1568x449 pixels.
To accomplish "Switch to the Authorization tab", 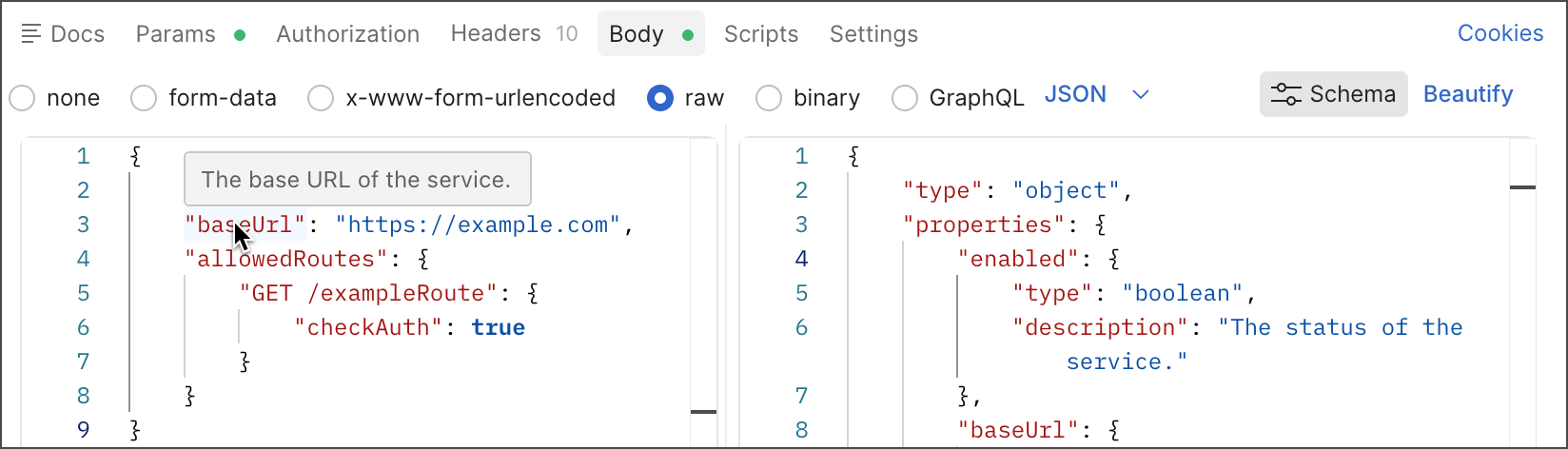I will pyautogui.click(x=347, y=34).
